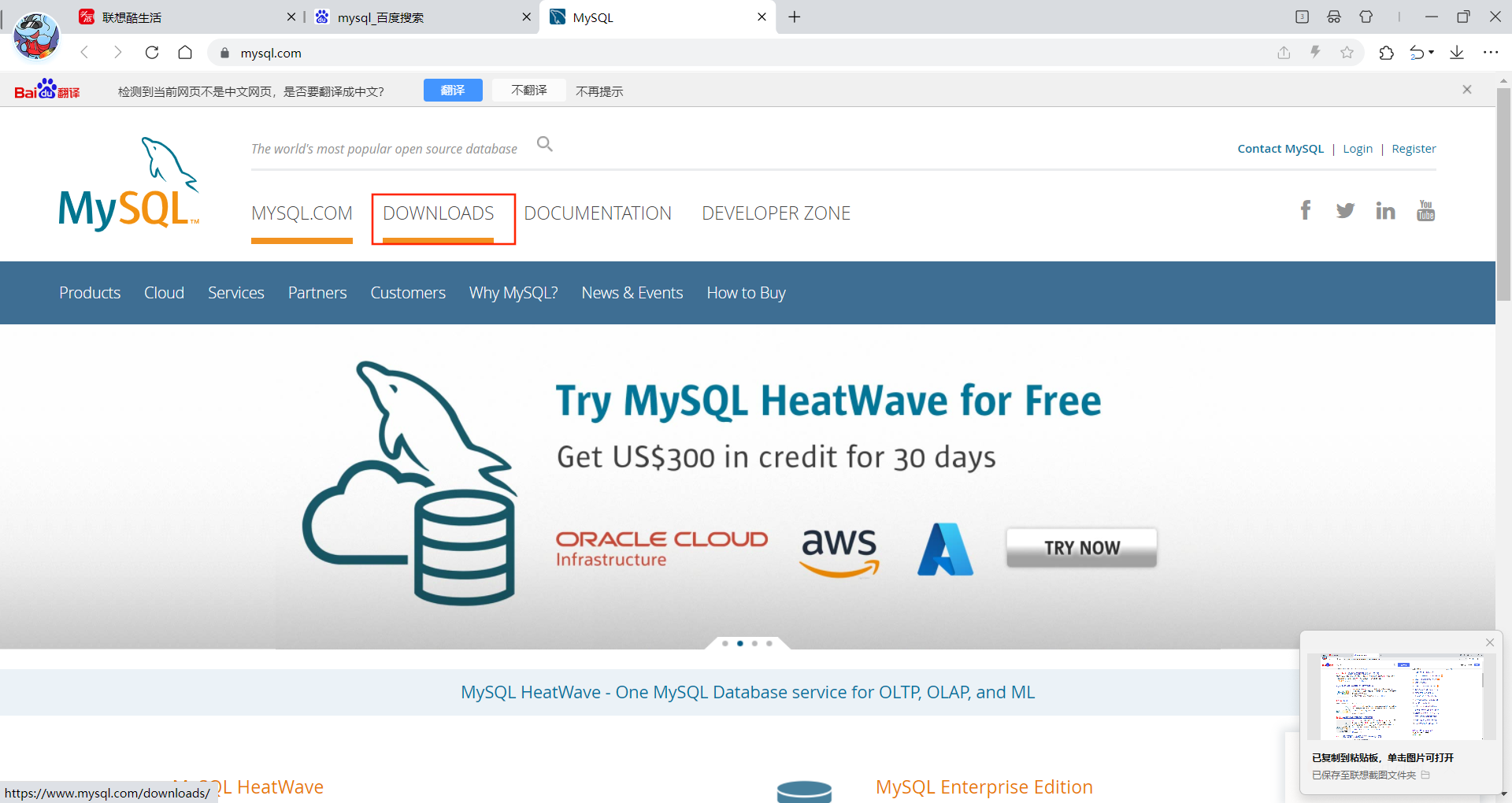Image resolution: width=1512 pixels, height=803 pixels.
Task: Close the screenshot notification popup
Action: tap(1490, 642)
